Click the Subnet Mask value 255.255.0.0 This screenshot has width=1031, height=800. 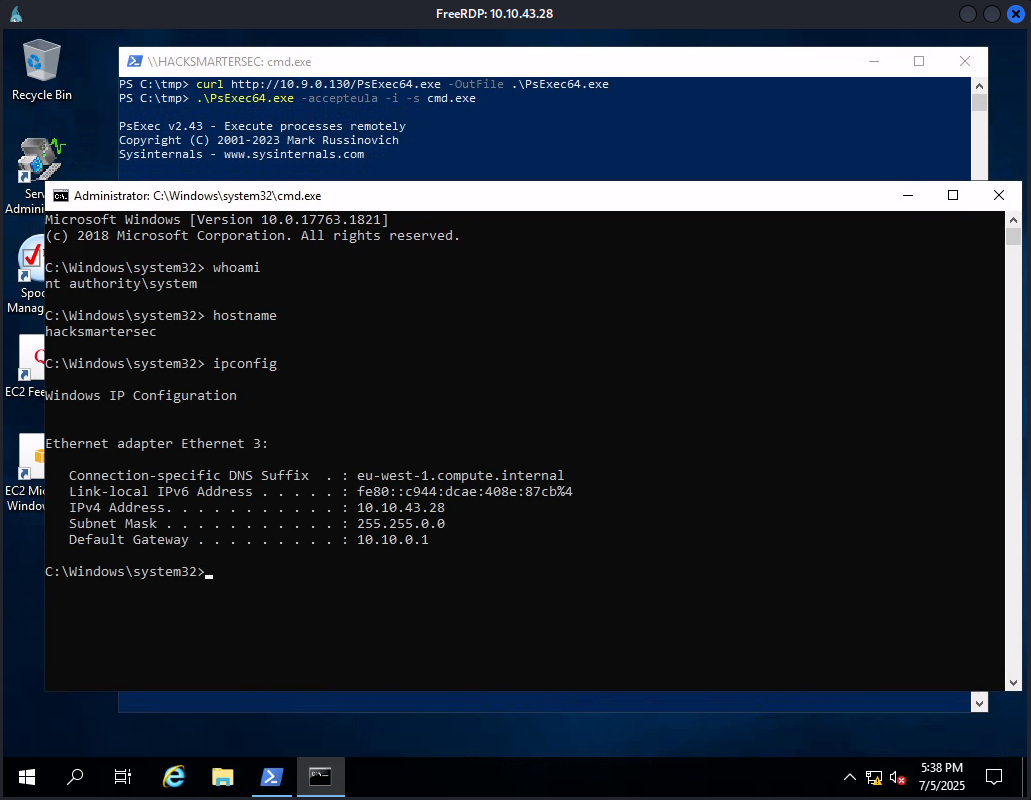(x=401, y=524)
